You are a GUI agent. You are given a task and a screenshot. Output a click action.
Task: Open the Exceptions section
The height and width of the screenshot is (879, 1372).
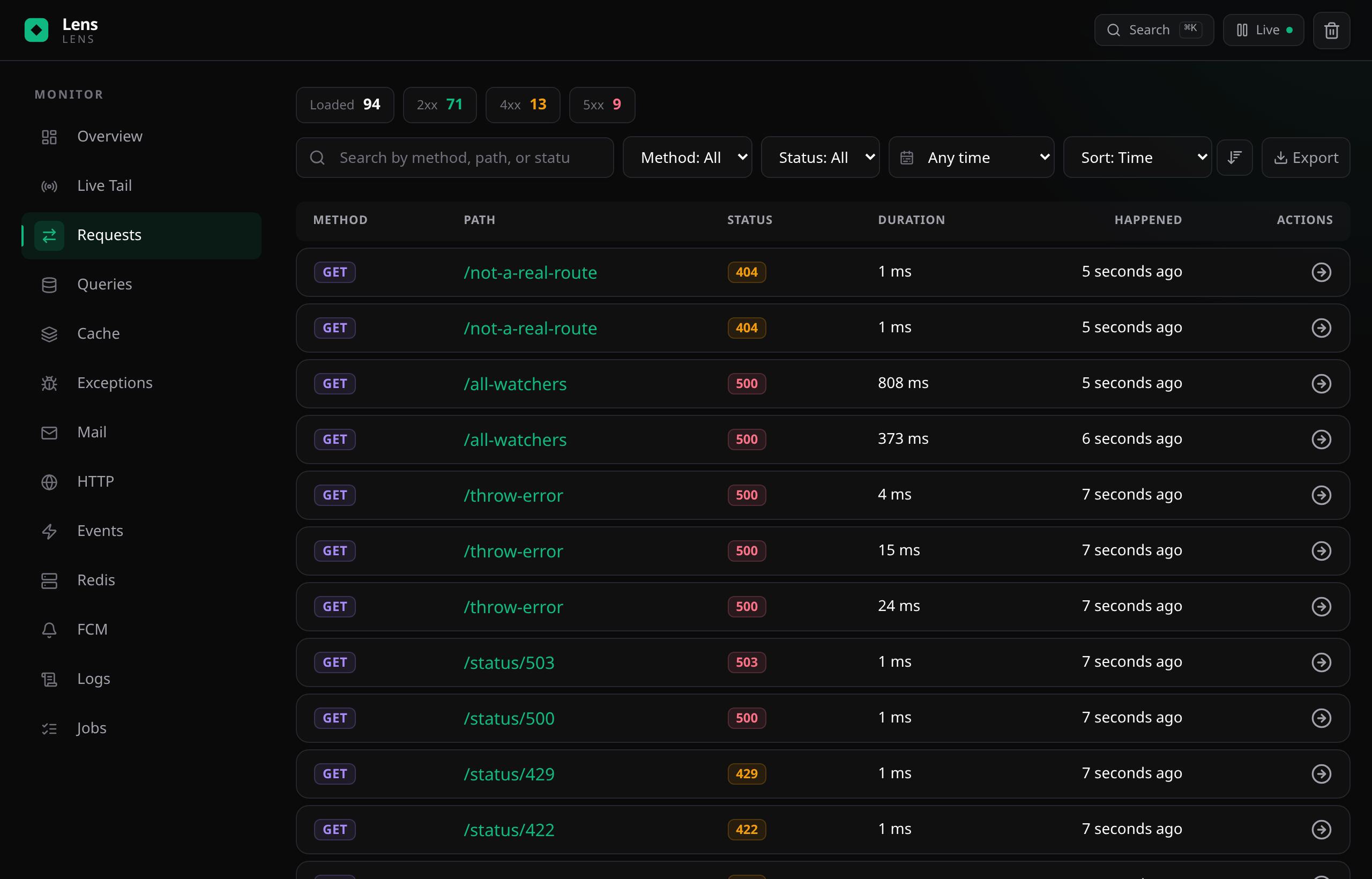click(x=141, y=383)
